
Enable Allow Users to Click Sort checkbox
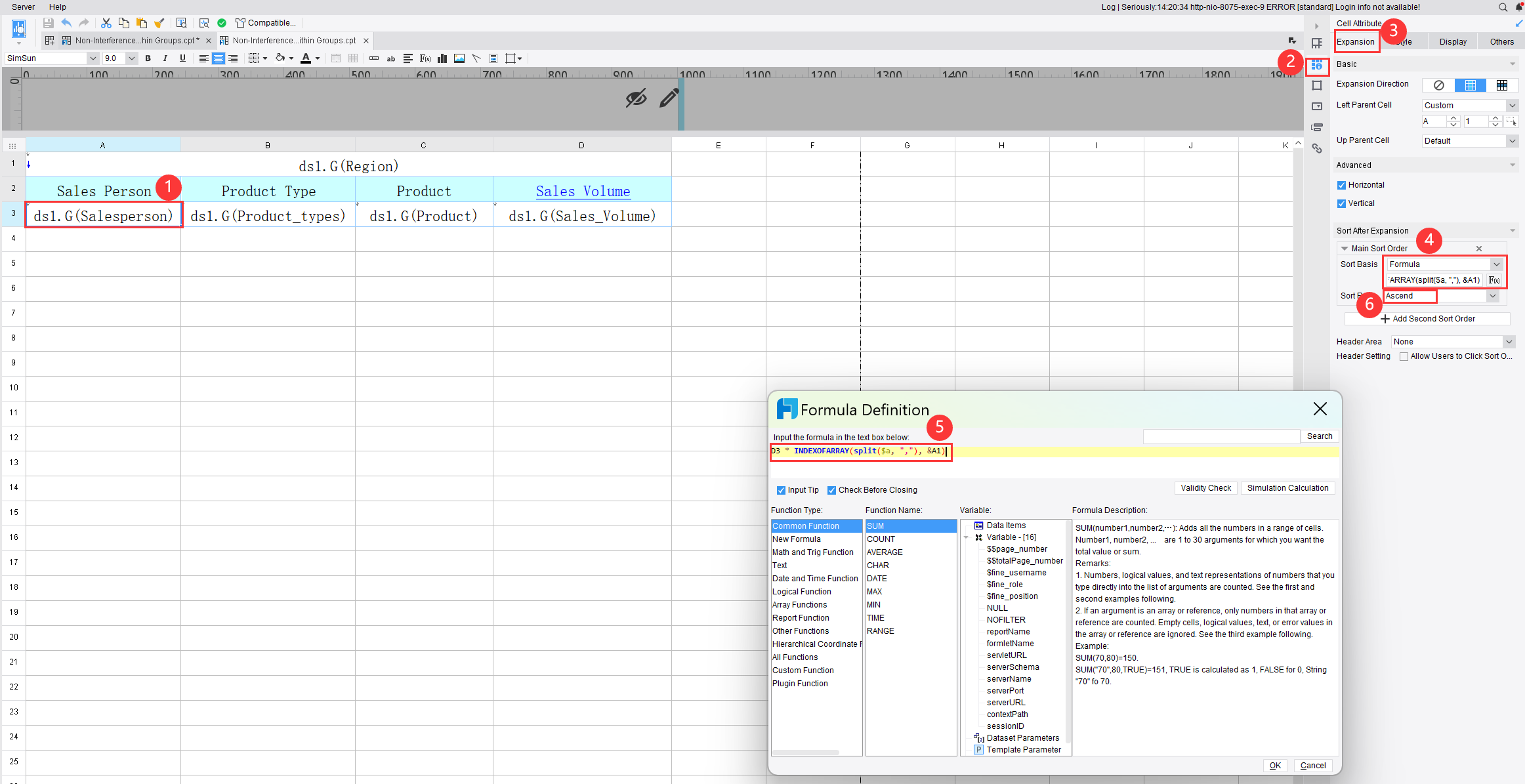click(1404, 356)
